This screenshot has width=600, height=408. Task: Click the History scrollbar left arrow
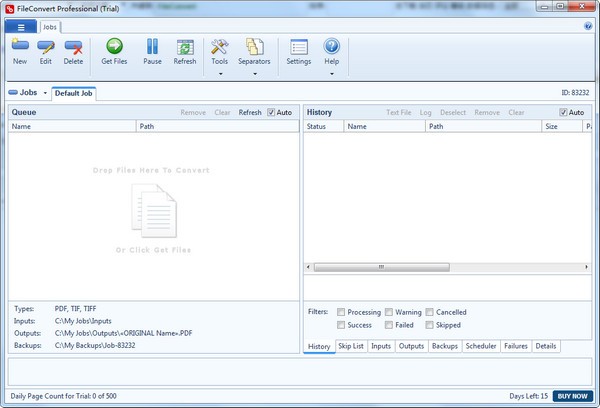click(x=308, y=267)
